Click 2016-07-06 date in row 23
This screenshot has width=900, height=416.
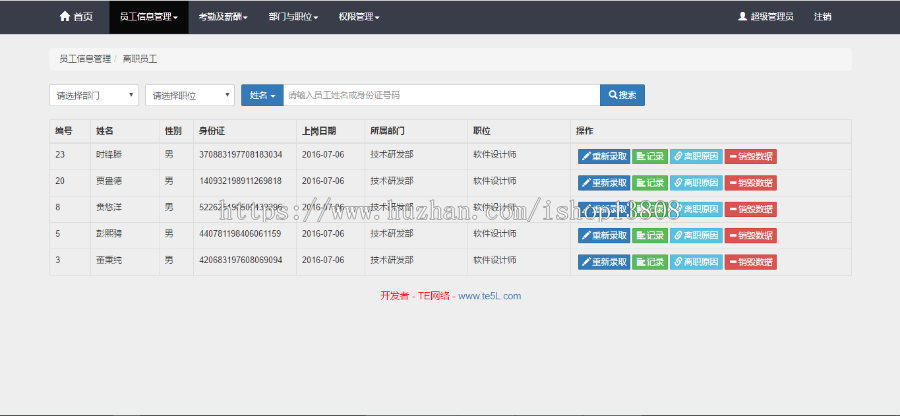(323, 154)
